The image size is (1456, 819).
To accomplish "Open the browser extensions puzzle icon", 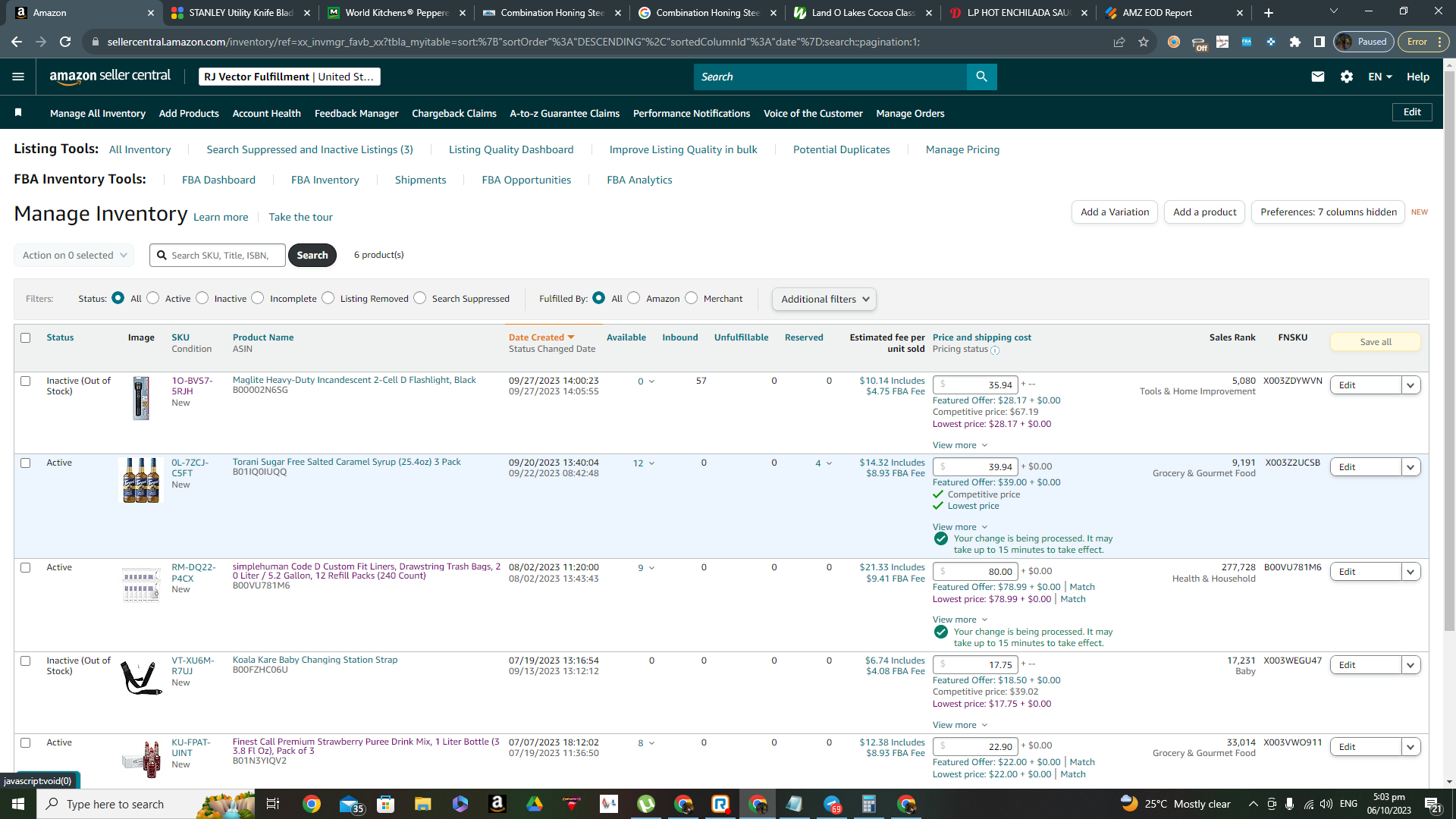I will tap(1295, 42).
